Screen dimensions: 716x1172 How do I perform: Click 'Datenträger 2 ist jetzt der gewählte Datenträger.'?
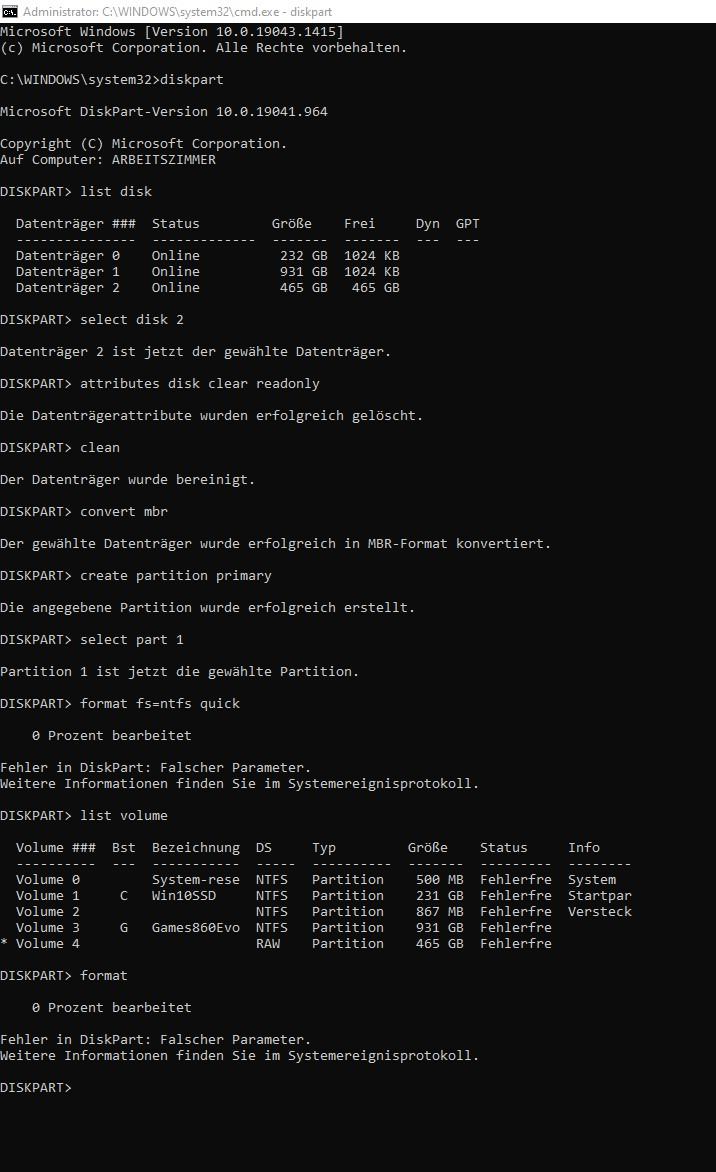coord(195,351)
